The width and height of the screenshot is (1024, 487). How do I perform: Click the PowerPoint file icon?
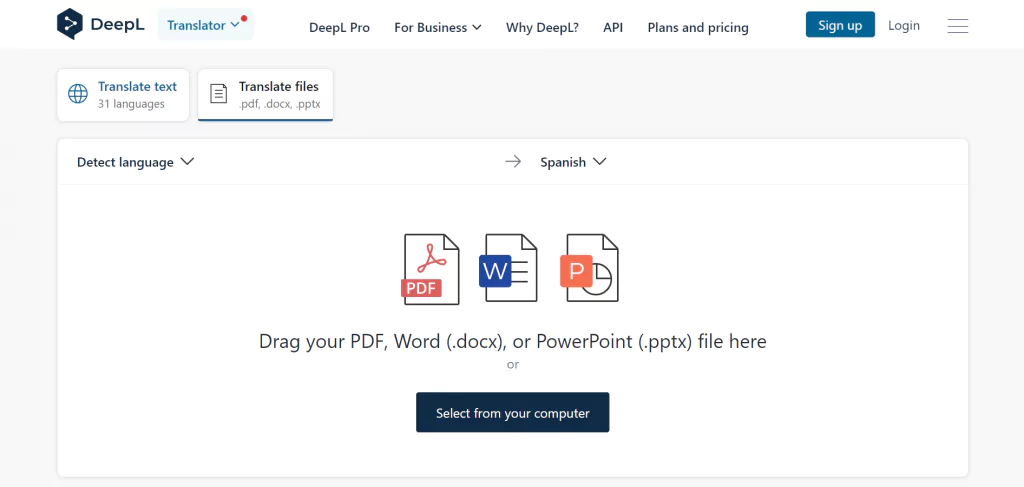[x=589, y=268]
